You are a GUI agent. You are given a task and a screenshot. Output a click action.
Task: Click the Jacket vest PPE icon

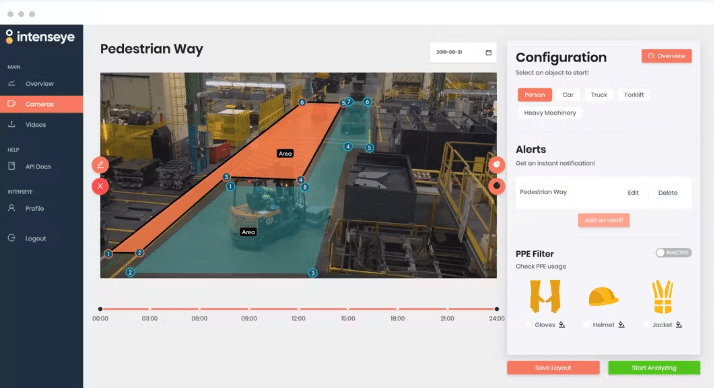pyautogui.click(x=662, y=297)
